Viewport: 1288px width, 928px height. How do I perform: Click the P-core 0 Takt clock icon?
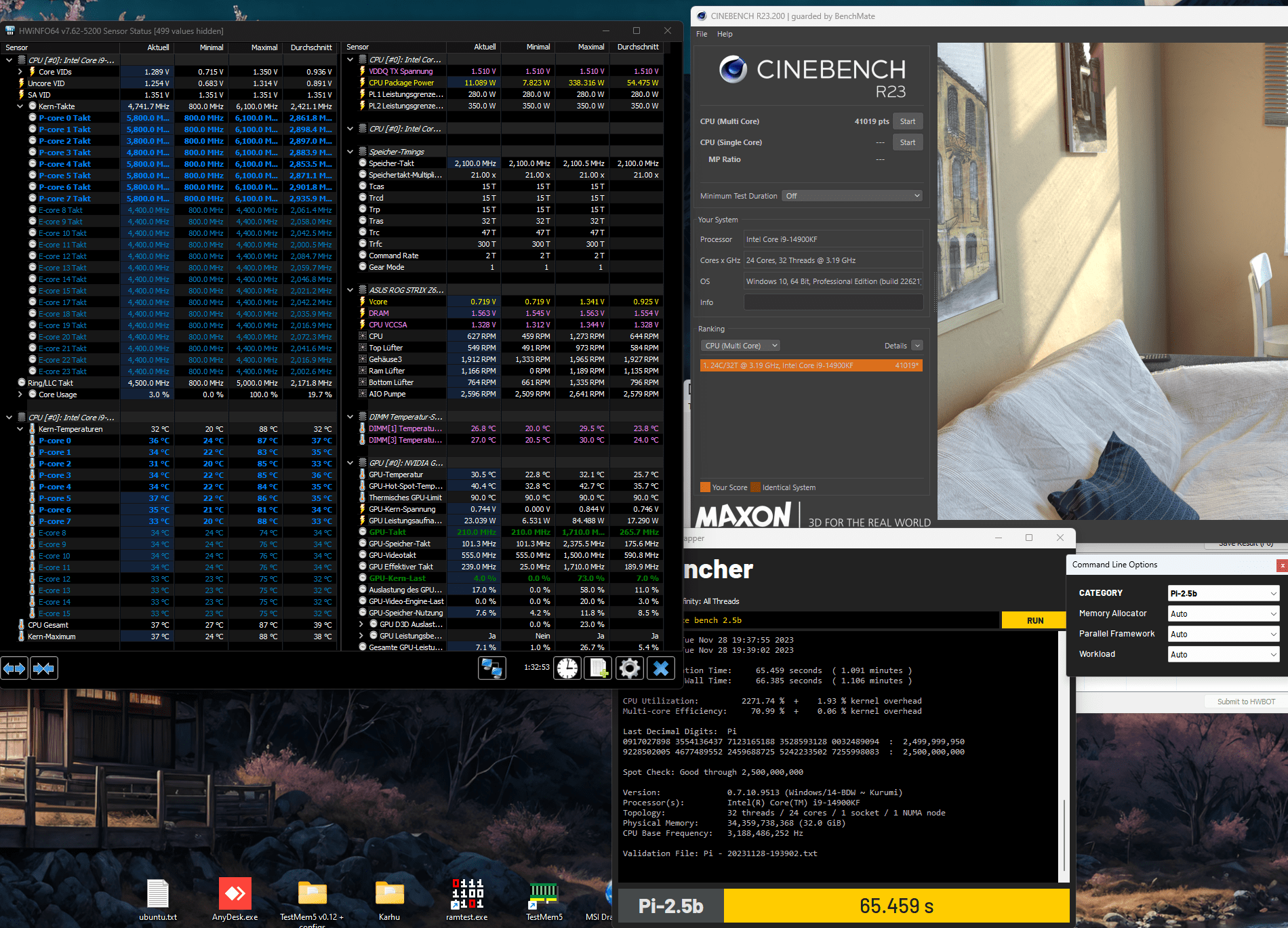point(33,118)
